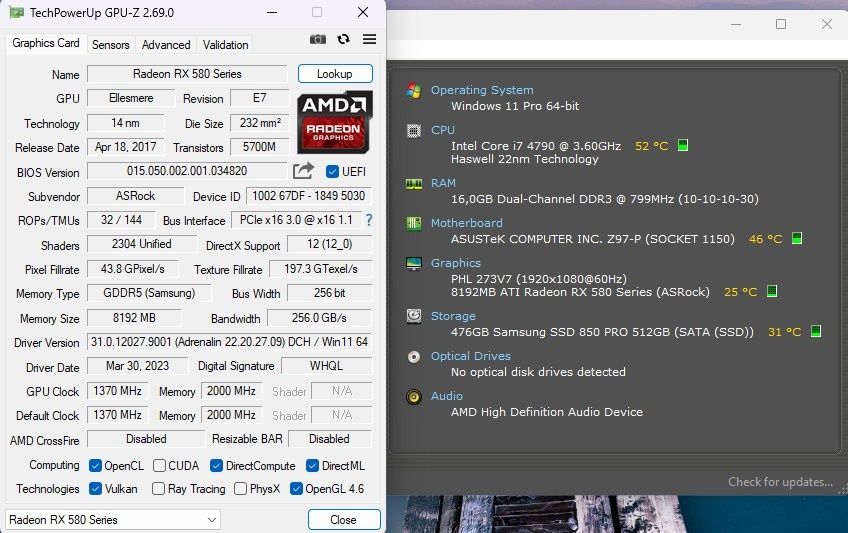The width and height of the screenshot is (848, 533).
Task: Click the Bandwidth 256.0 GB/s field
Action: (x=319, y=318)
